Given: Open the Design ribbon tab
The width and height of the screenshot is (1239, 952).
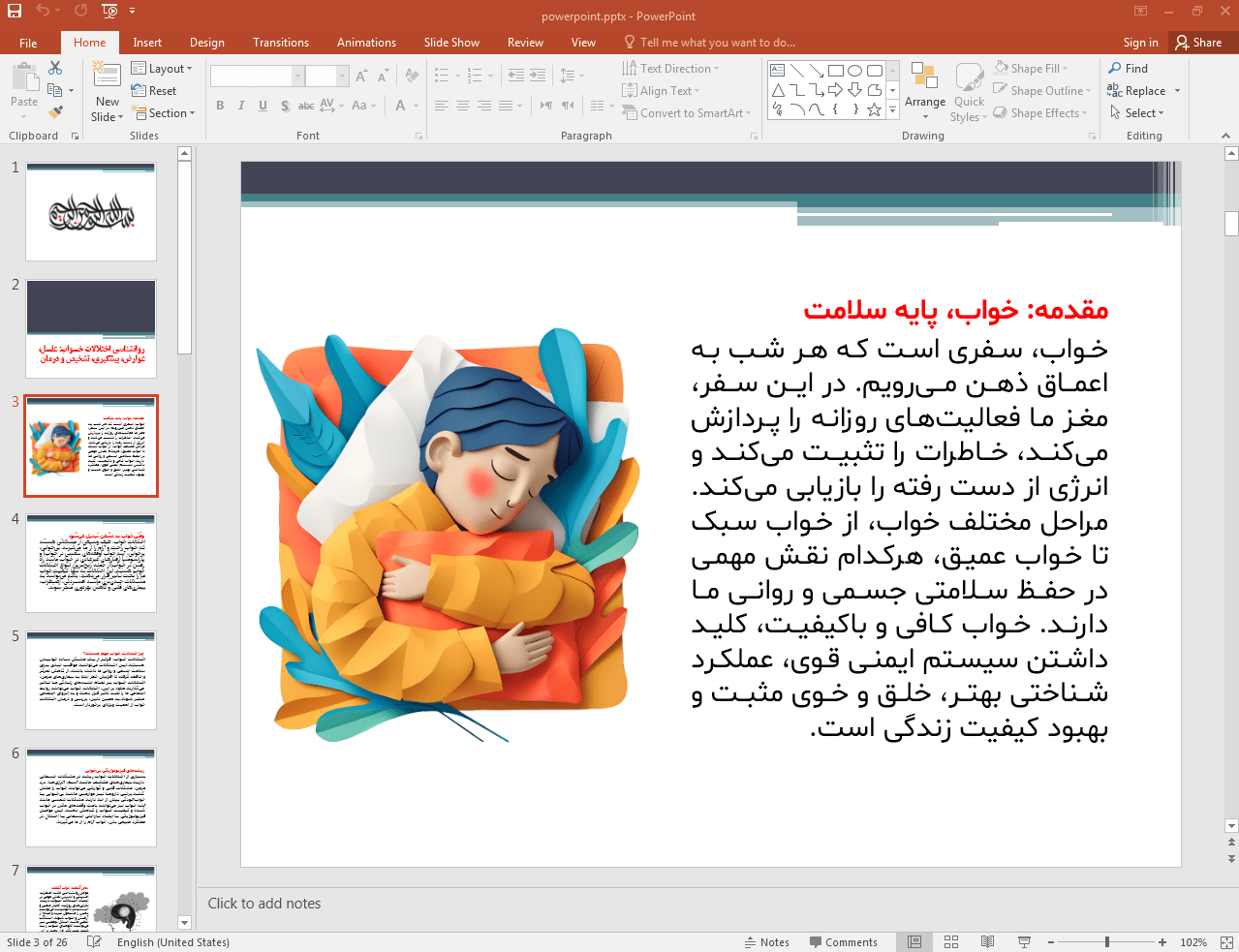Looking at the screenshot, I should tap(206, 43).
